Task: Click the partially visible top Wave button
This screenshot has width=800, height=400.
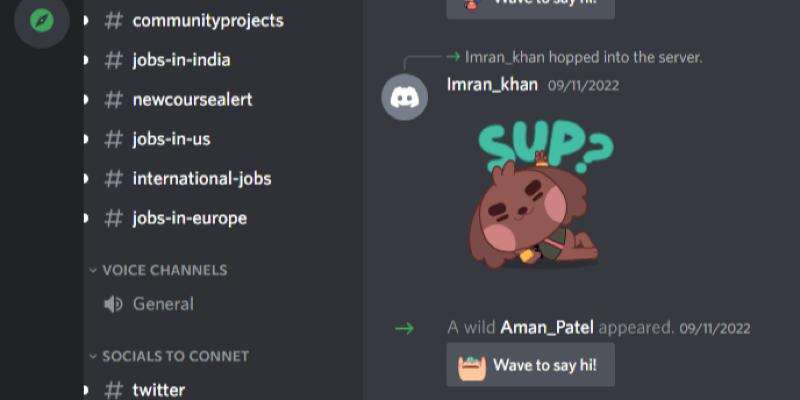Action: click(x=531, y=8)
